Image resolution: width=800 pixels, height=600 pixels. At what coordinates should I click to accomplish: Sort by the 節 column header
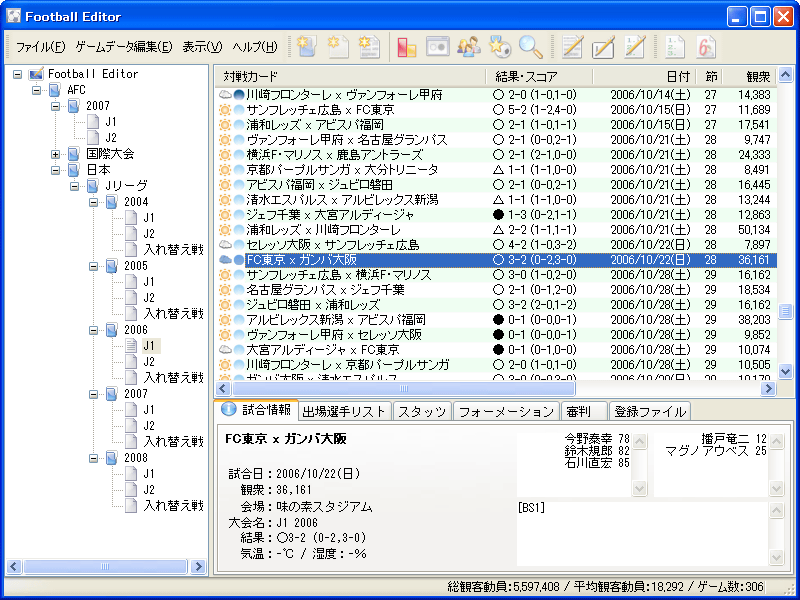coord(711,77)
